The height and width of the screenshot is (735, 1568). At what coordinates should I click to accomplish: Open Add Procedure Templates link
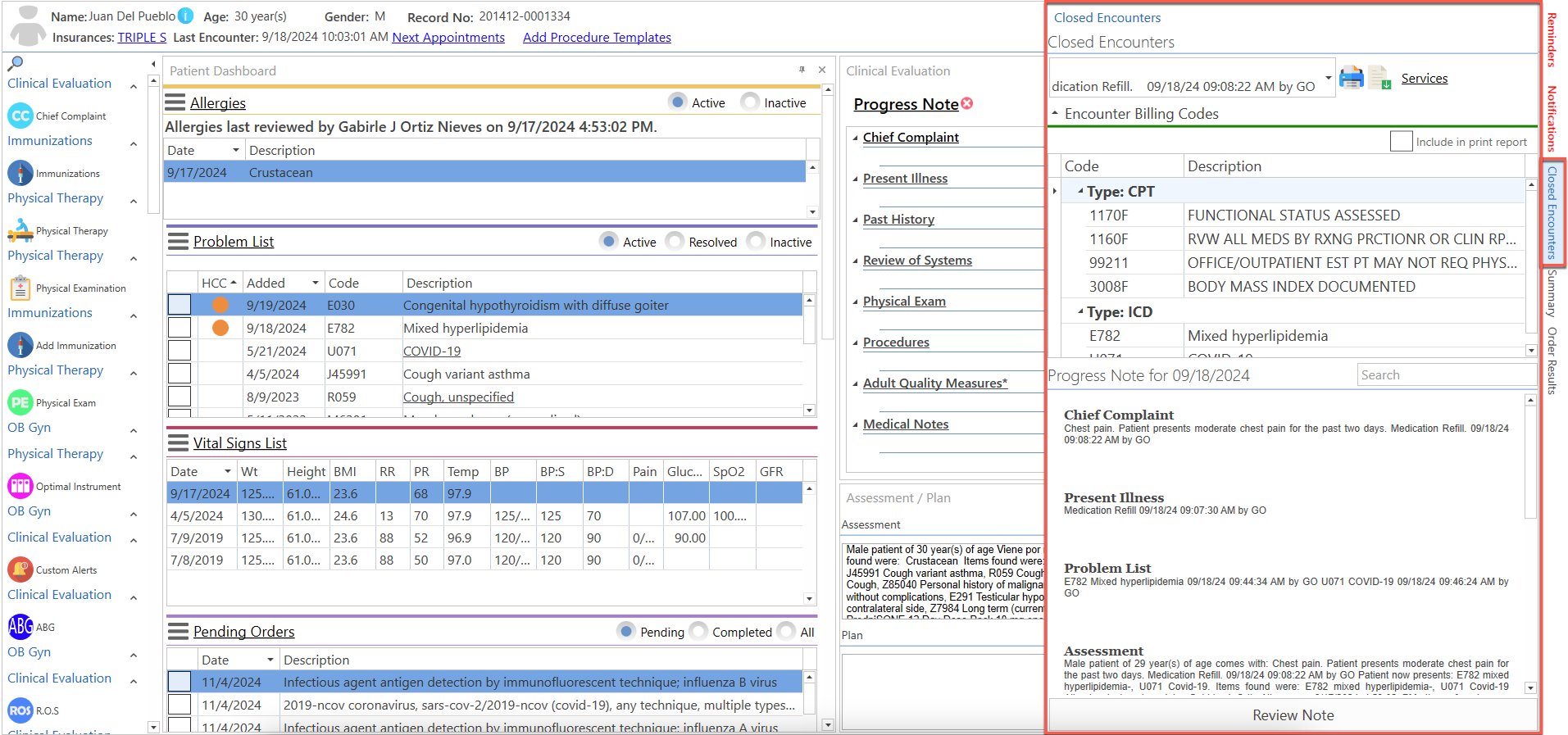click(597, 37)
